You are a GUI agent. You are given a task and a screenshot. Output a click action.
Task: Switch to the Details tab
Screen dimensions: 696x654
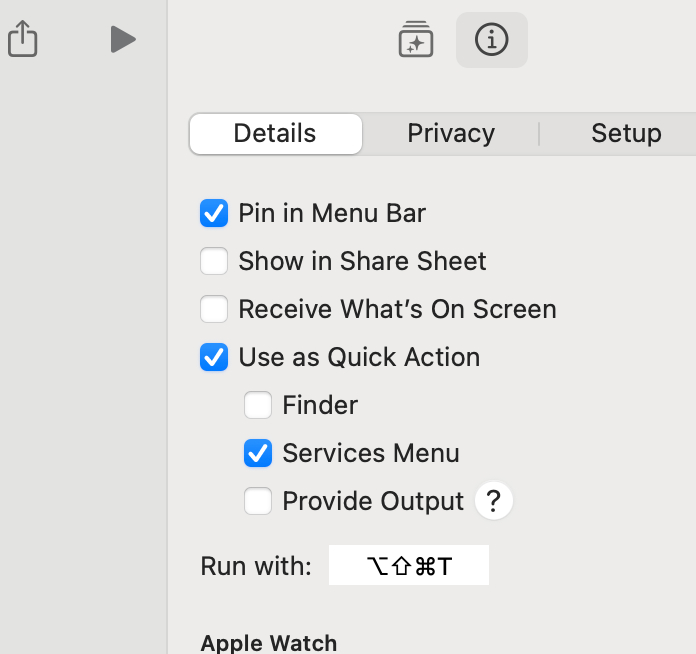coord(275,134)
